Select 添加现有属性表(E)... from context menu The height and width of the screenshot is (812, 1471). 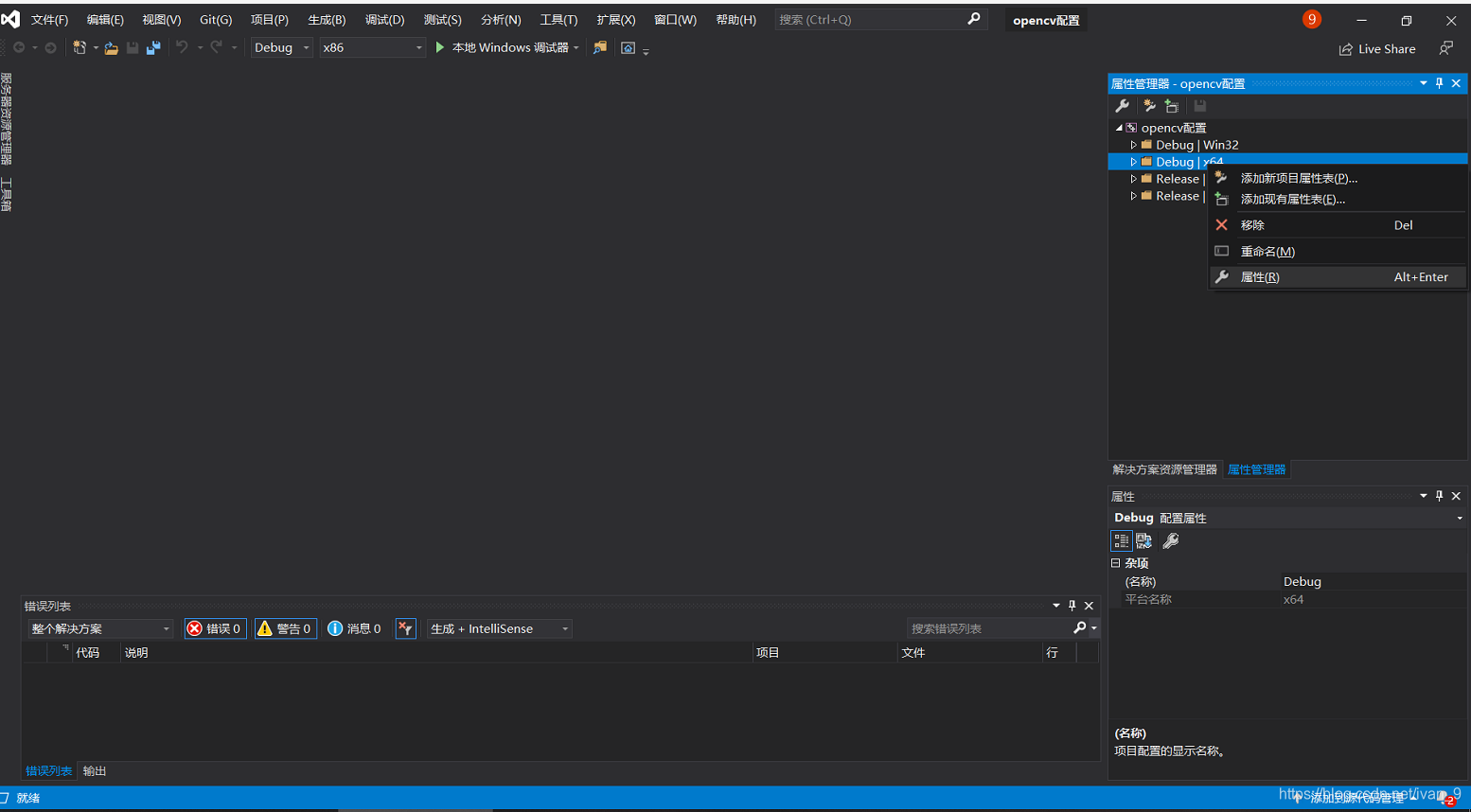tap(1338, 199)
